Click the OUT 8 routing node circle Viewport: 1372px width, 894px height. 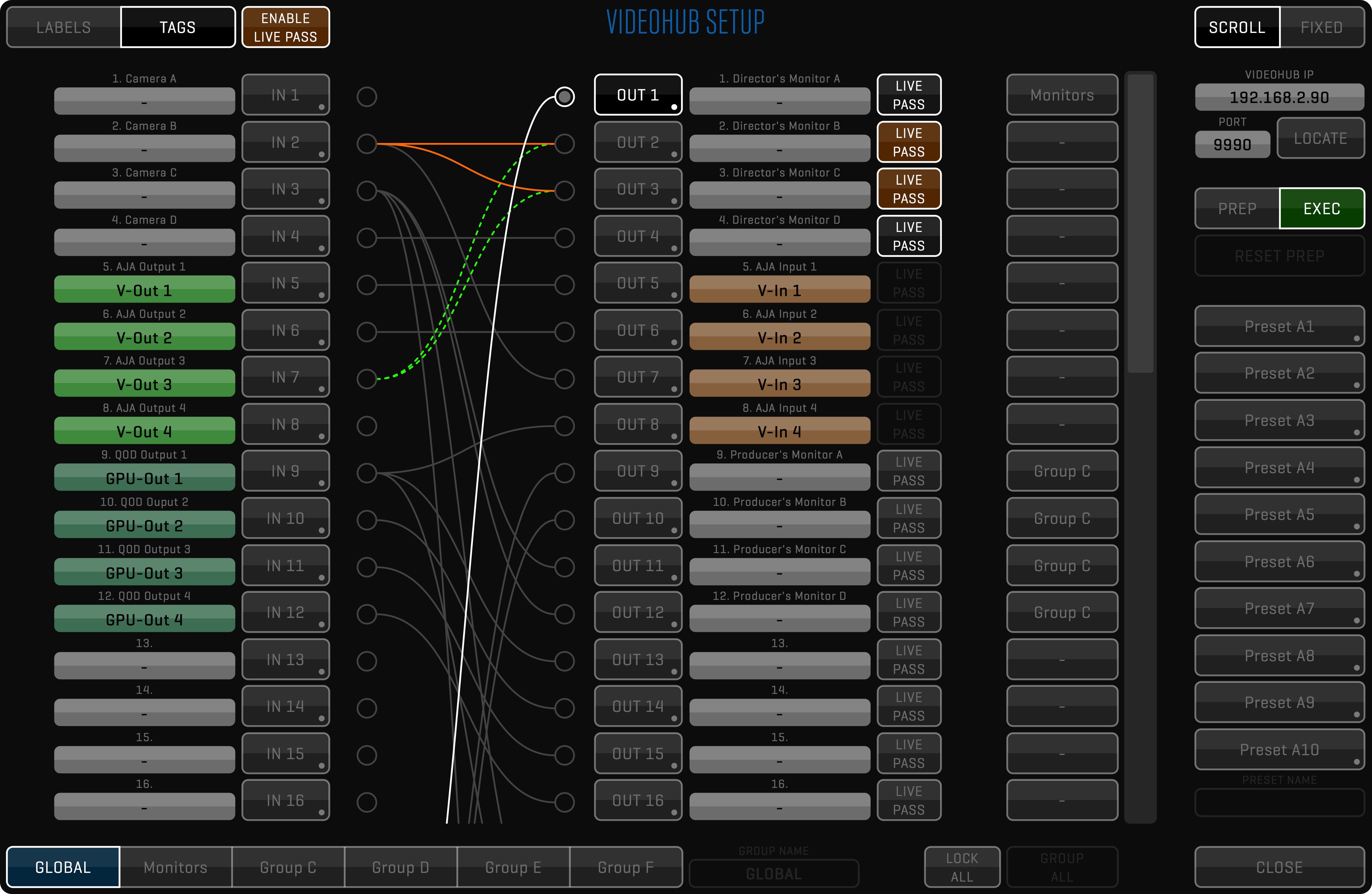pos(564,426)
